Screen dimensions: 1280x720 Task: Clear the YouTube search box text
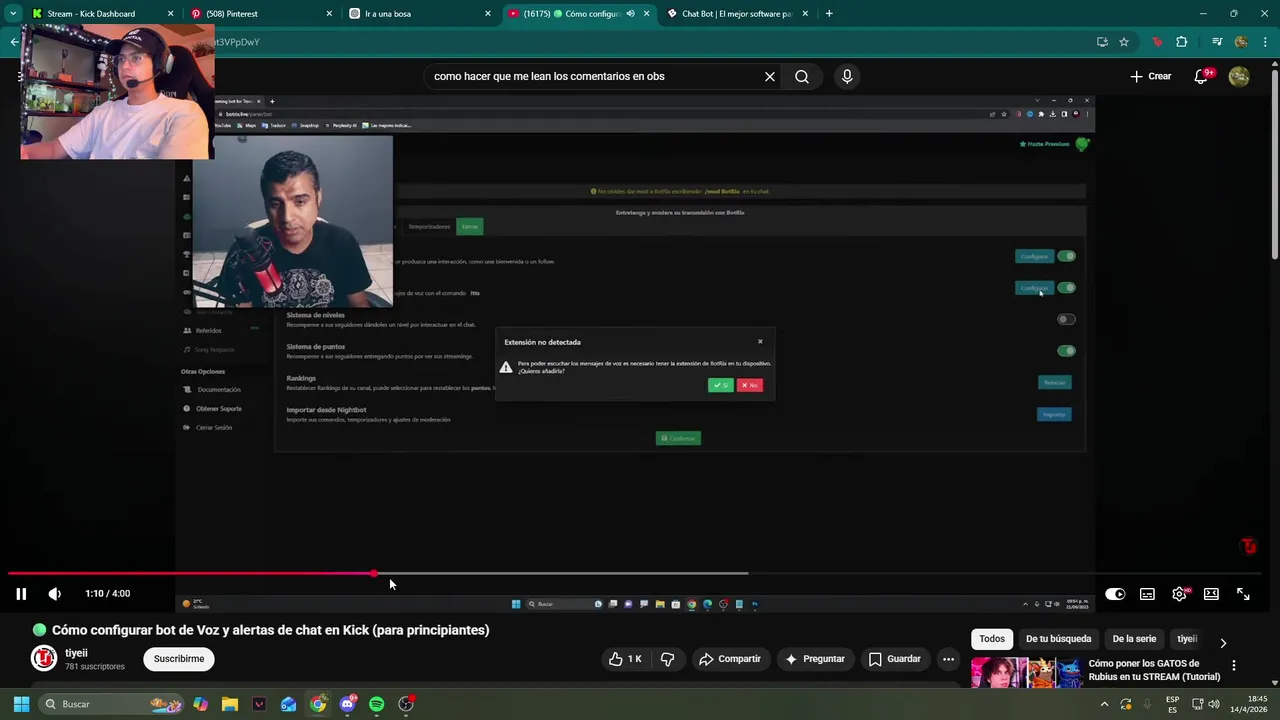[x=770, y=76]
